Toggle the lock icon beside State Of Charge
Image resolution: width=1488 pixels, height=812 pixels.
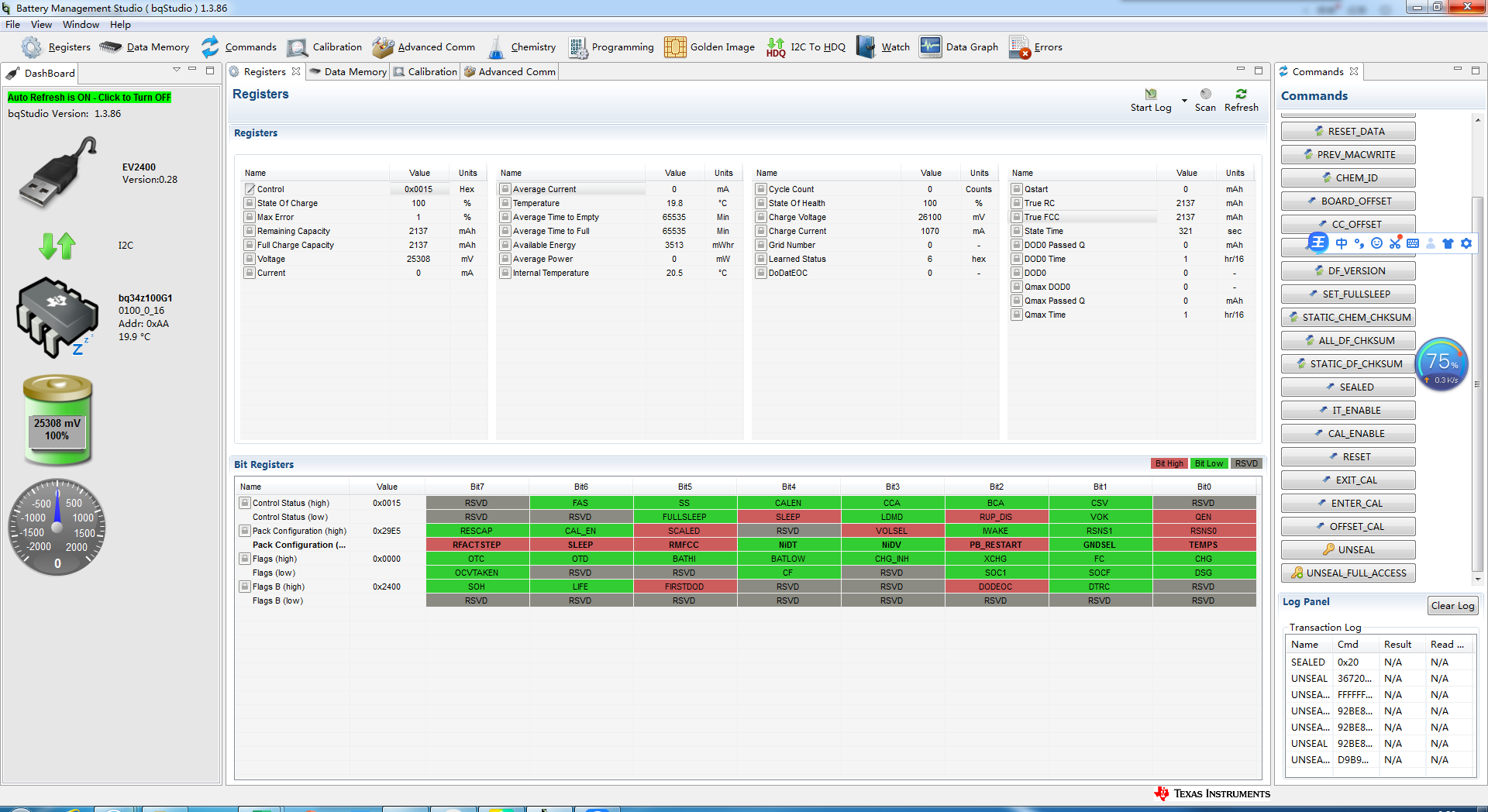pos(250,203)
